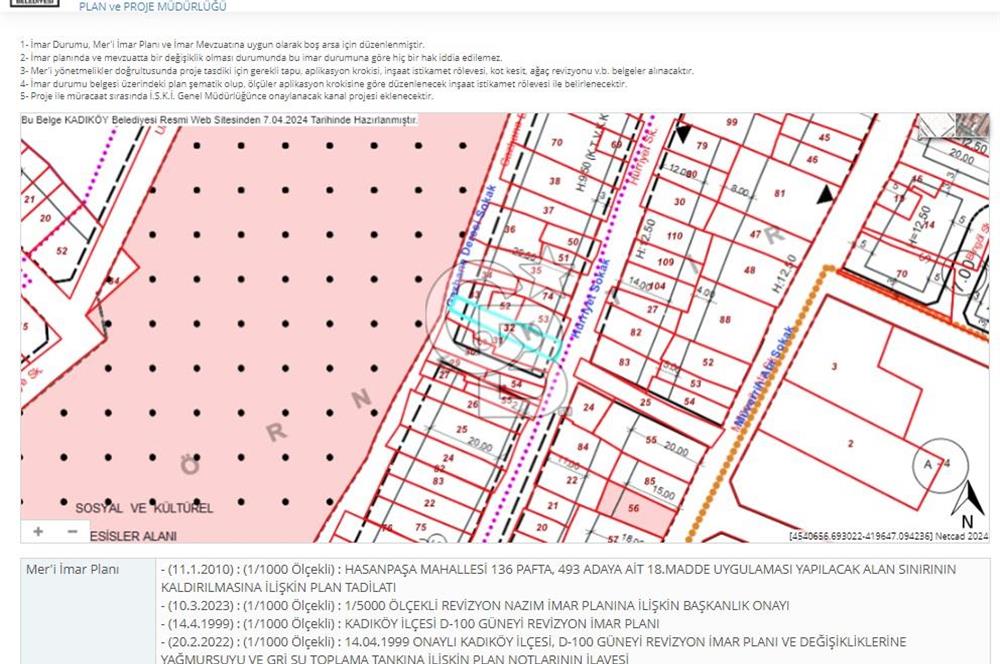Click the circled A-4 zone marker
This screenshot has height=664, width=1000.
[x=940, y=465]
